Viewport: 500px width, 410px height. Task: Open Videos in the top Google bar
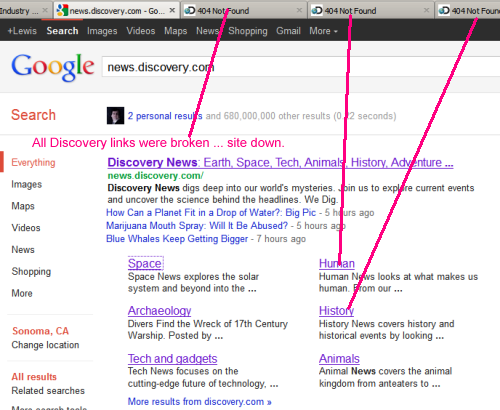point(141,31)
